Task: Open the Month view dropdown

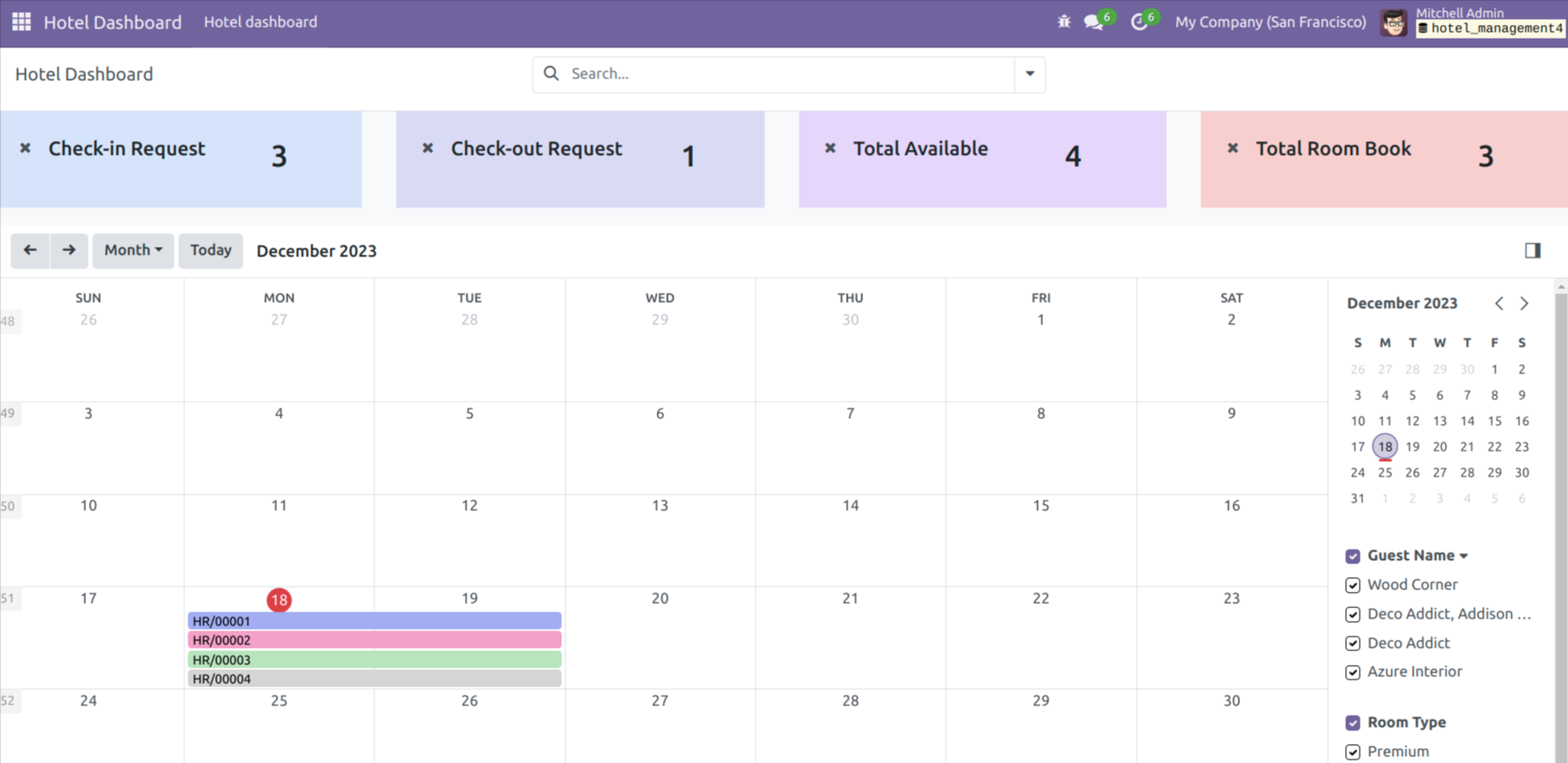Action: pos(133,250)
